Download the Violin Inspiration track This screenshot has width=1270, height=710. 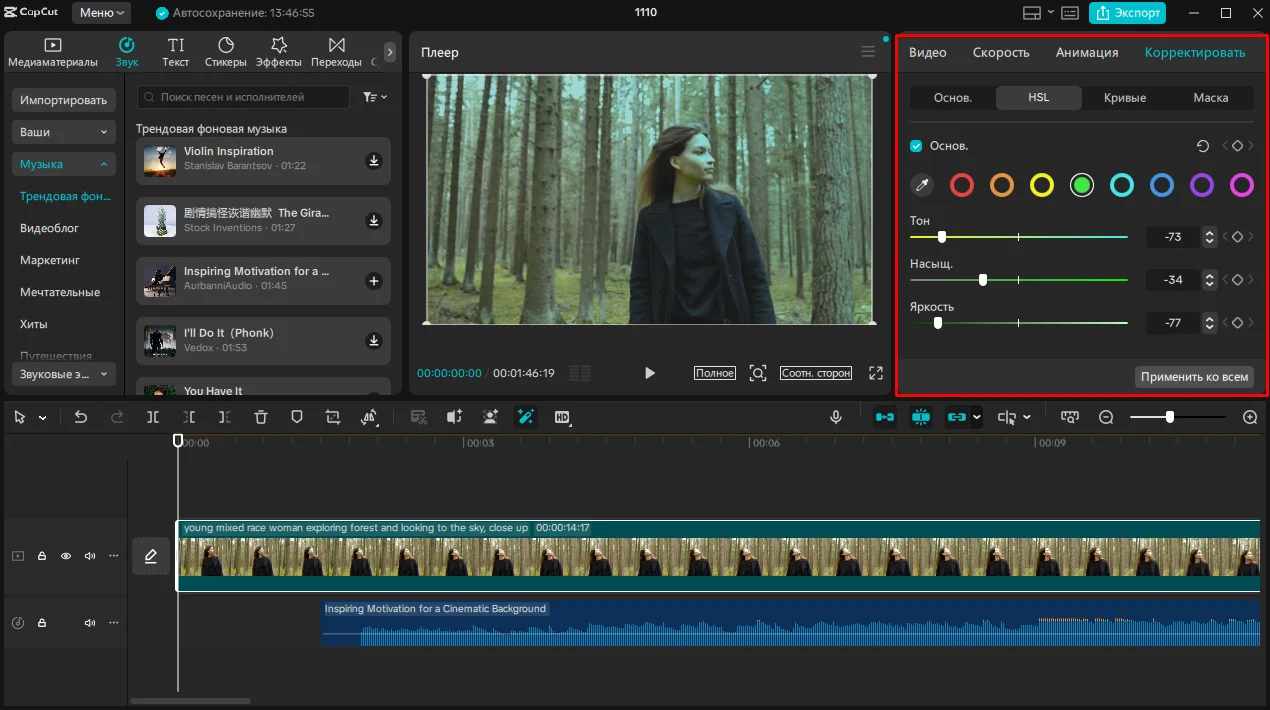374,161
